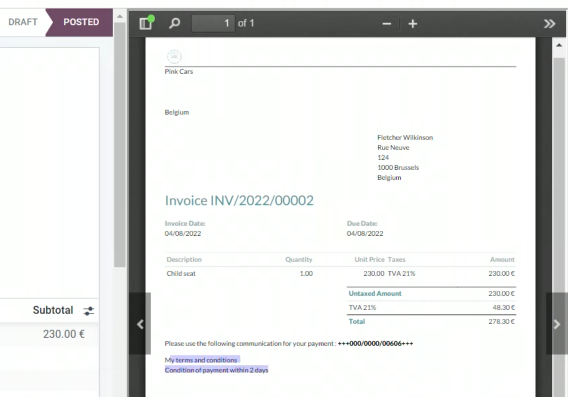Image resolution: width=568 pixels, height=397 pixels.
Task: Select the POSTED status stage
Action: 81,22
